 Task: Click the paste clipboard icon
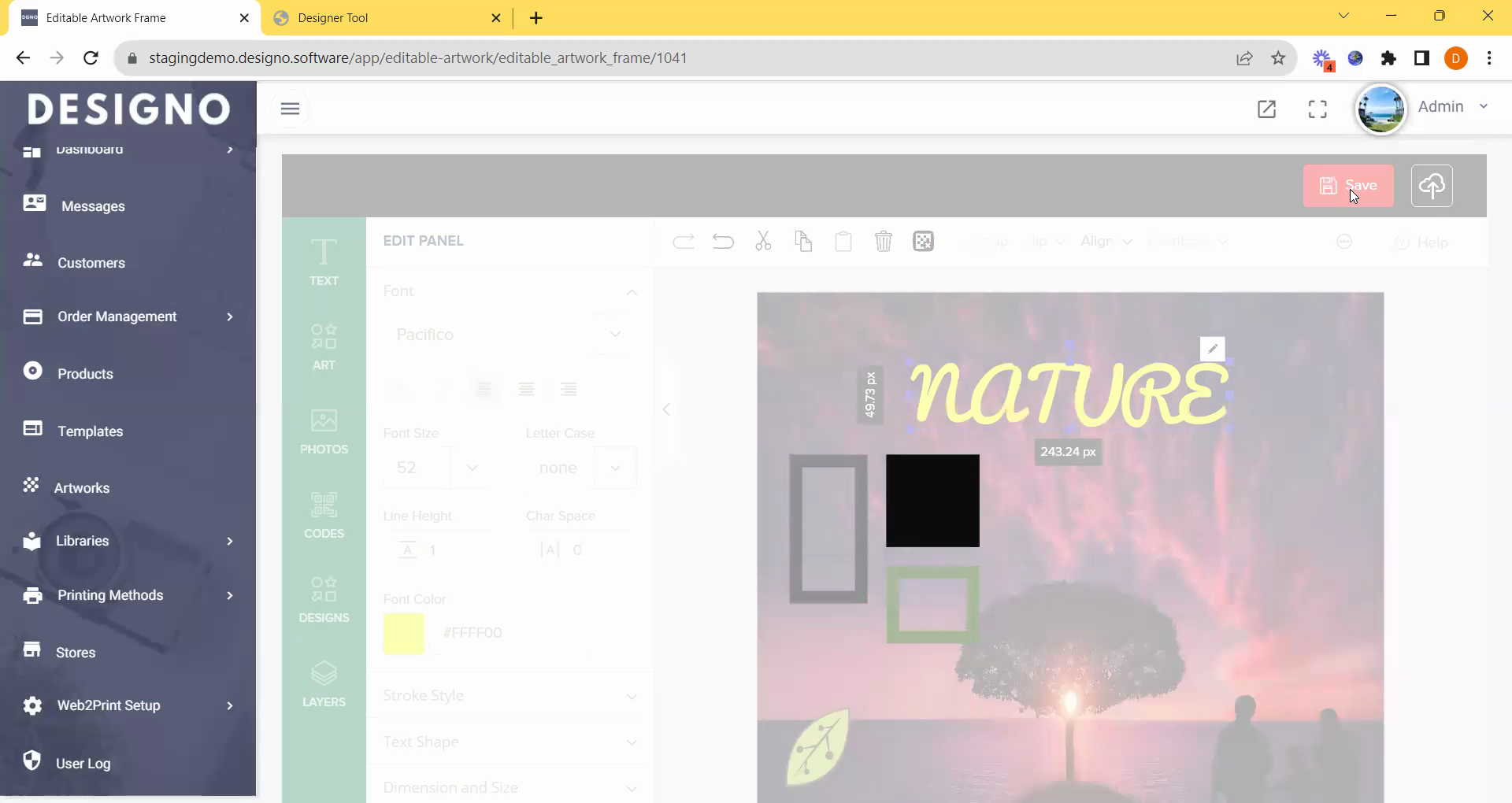(843, 242)
